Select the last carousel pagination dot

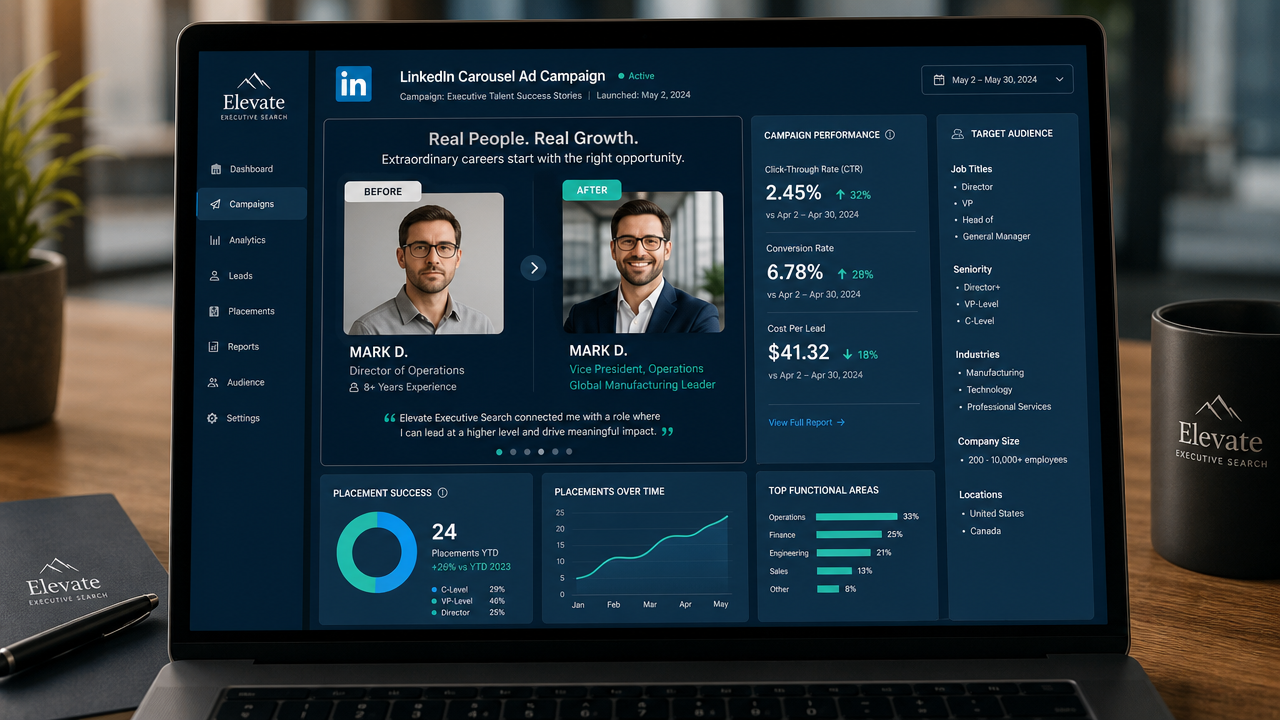click(569, 452)
